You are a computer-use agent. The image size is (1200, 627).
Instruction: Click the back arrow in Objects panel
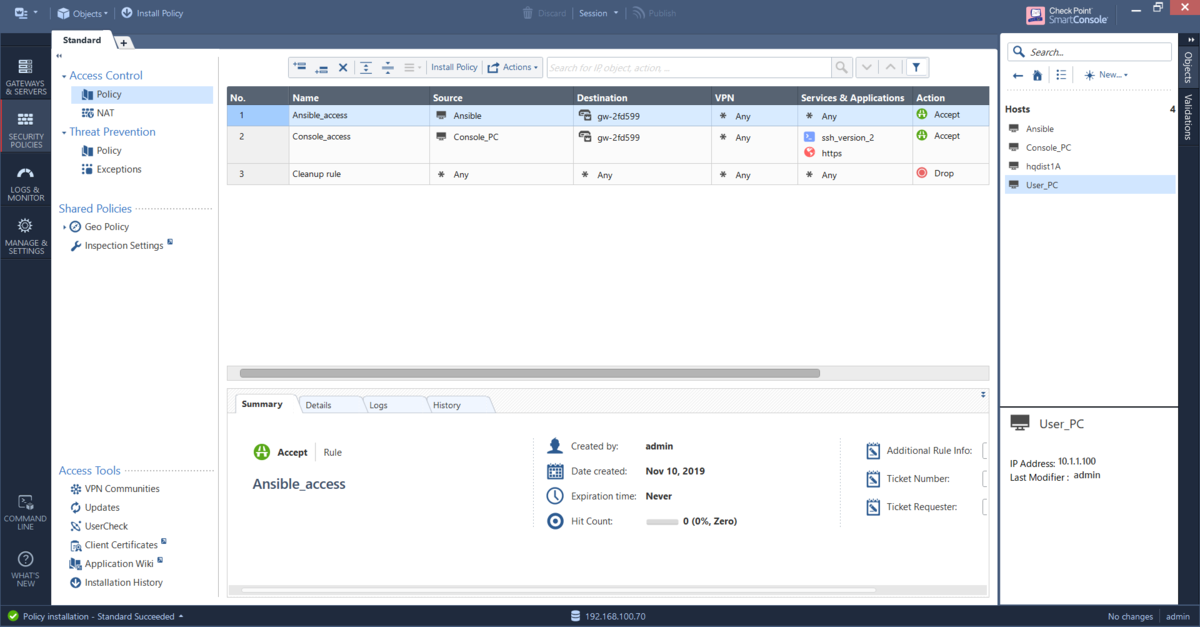tap(1018, 75)
